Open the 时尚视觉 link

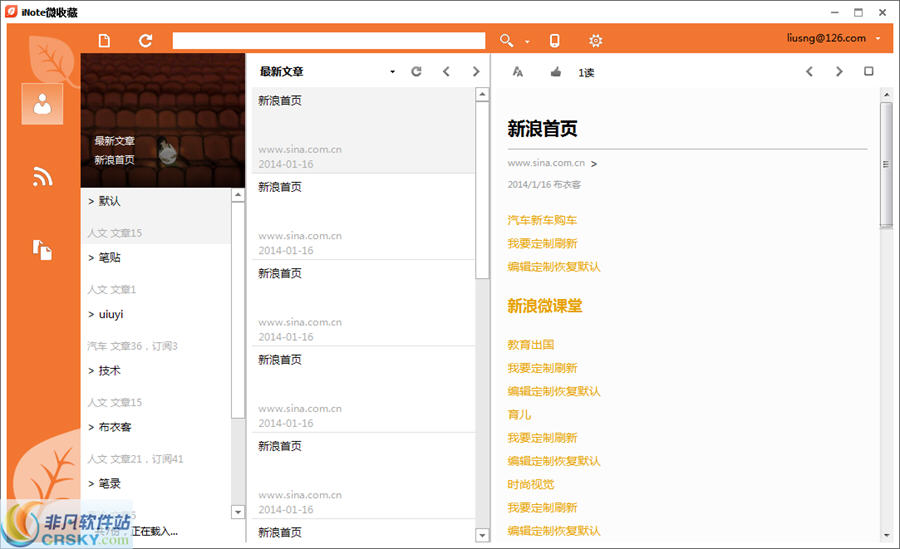click(530, 484)
